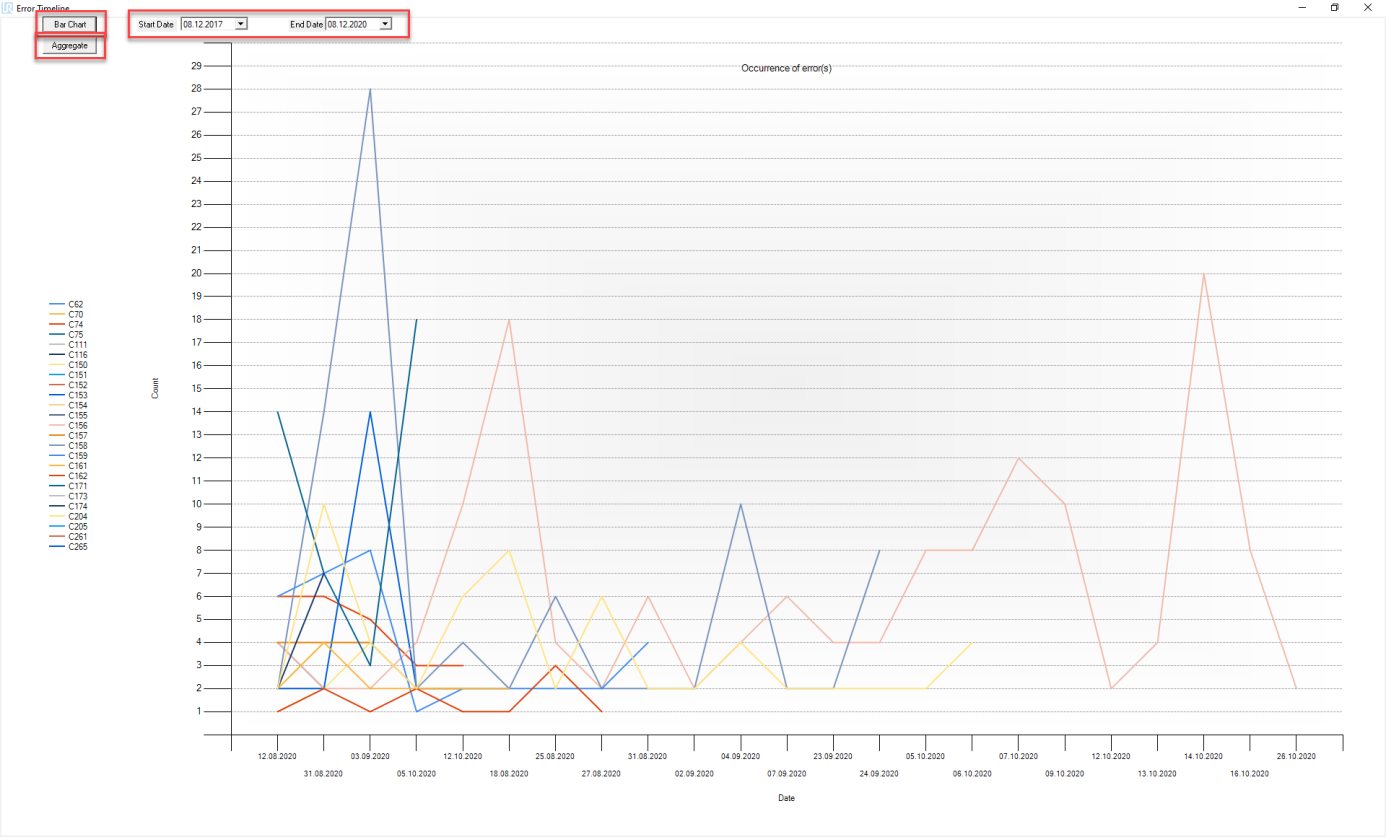Expand the End Date calendar dropdown
1386x837 pixels.
[385, 24]
